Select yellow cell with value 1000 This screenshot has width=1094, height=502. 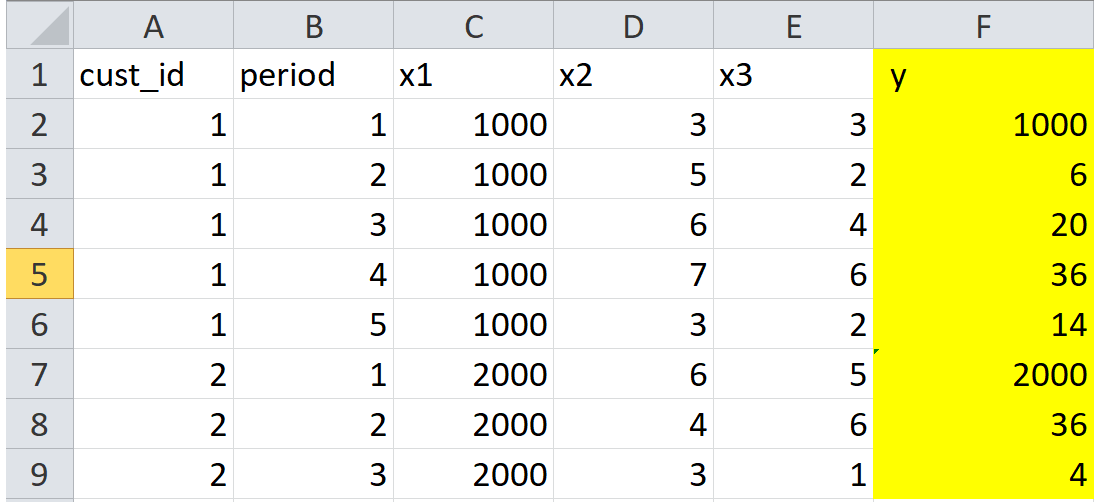click(983, 125)
